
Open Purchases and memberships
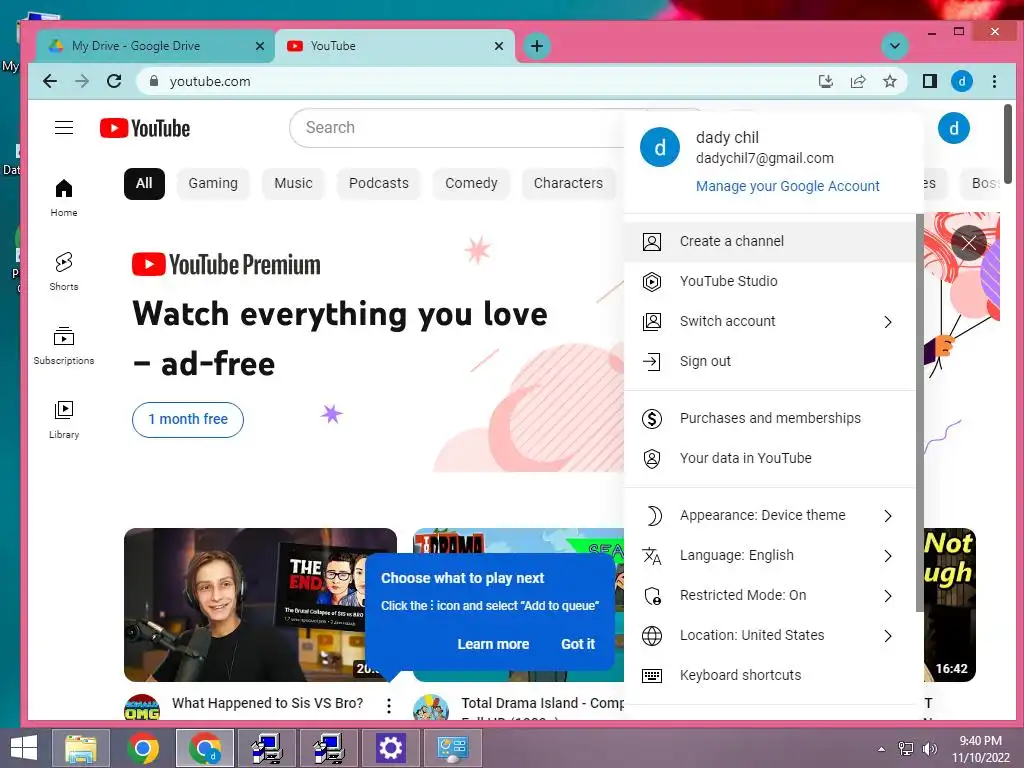point(769,419)
